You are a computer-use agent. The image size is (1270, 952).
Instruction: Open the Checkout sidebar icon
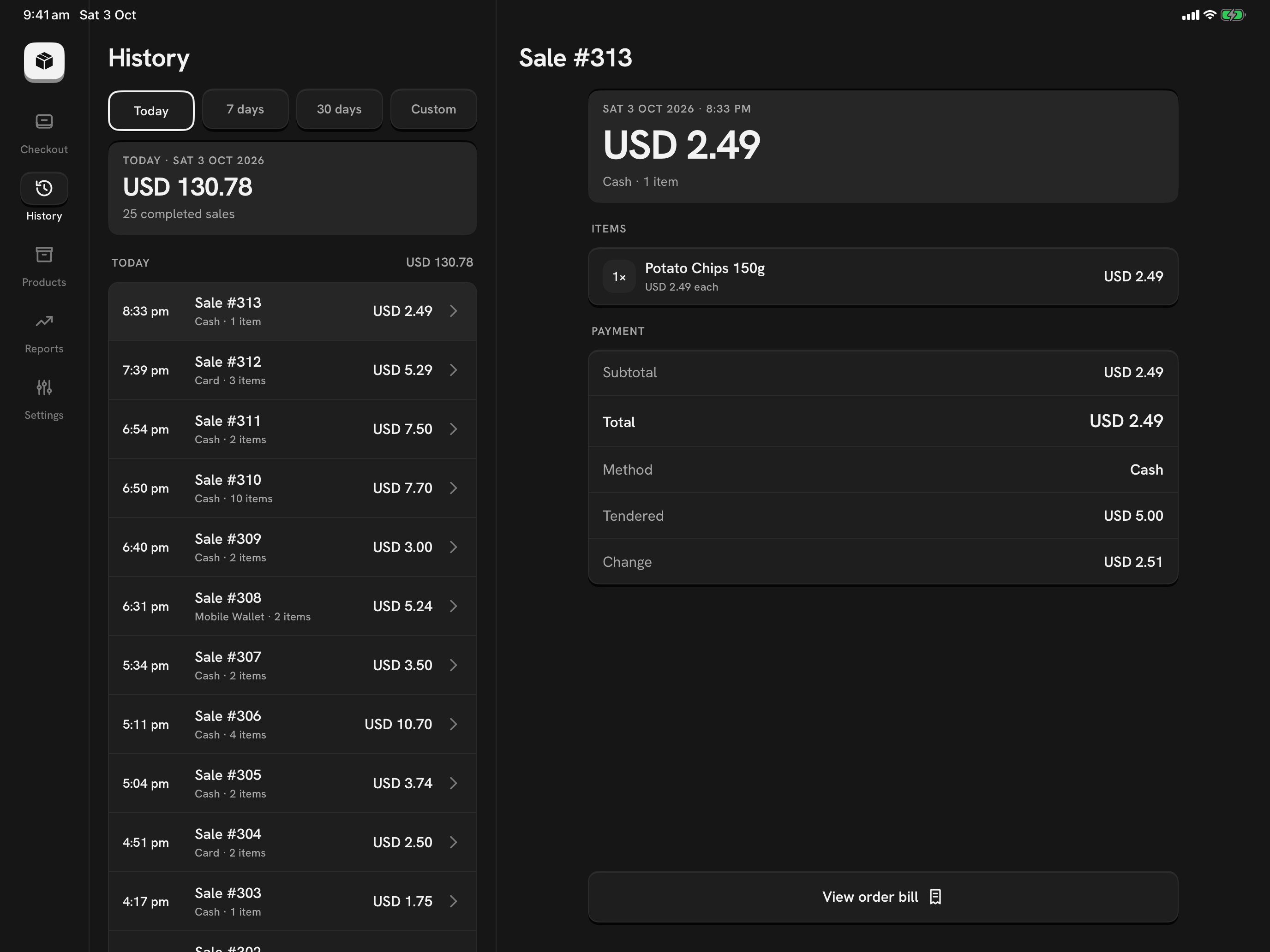tap(44, 122)
